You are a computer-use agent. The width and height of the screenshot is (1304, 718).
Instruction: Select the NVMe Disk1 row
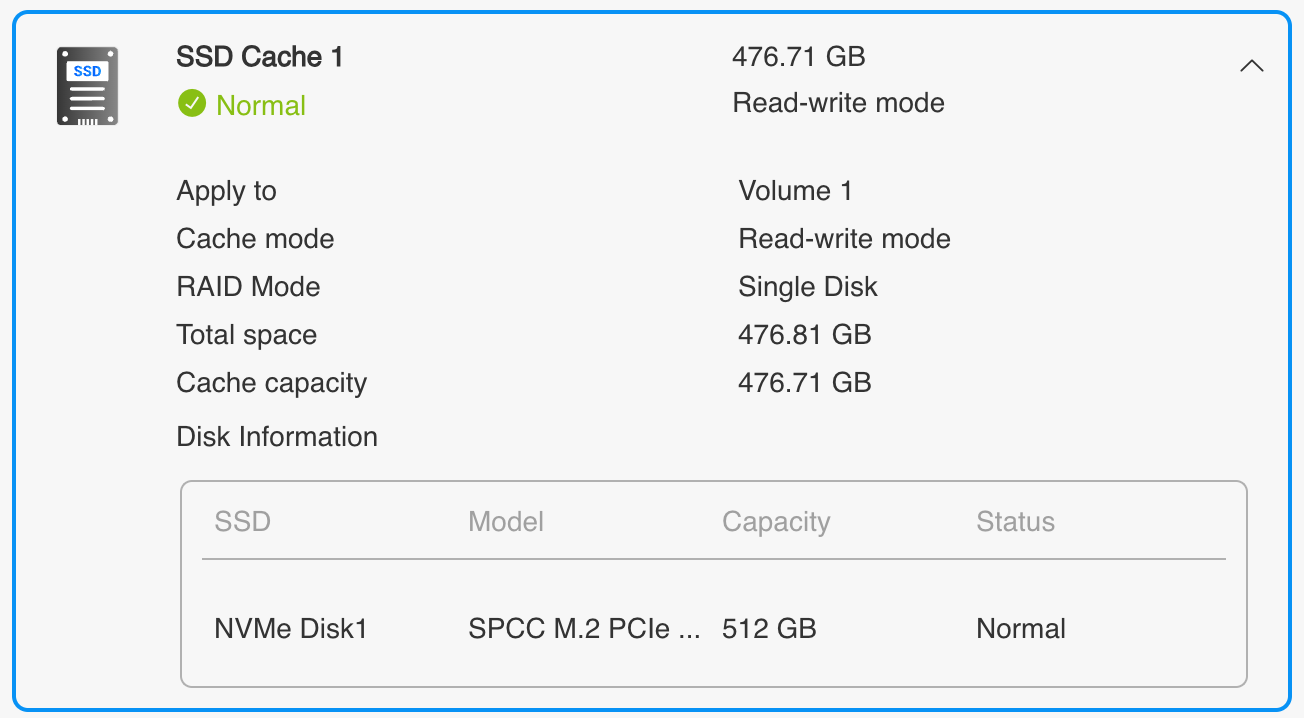click(x=291, y=629)
